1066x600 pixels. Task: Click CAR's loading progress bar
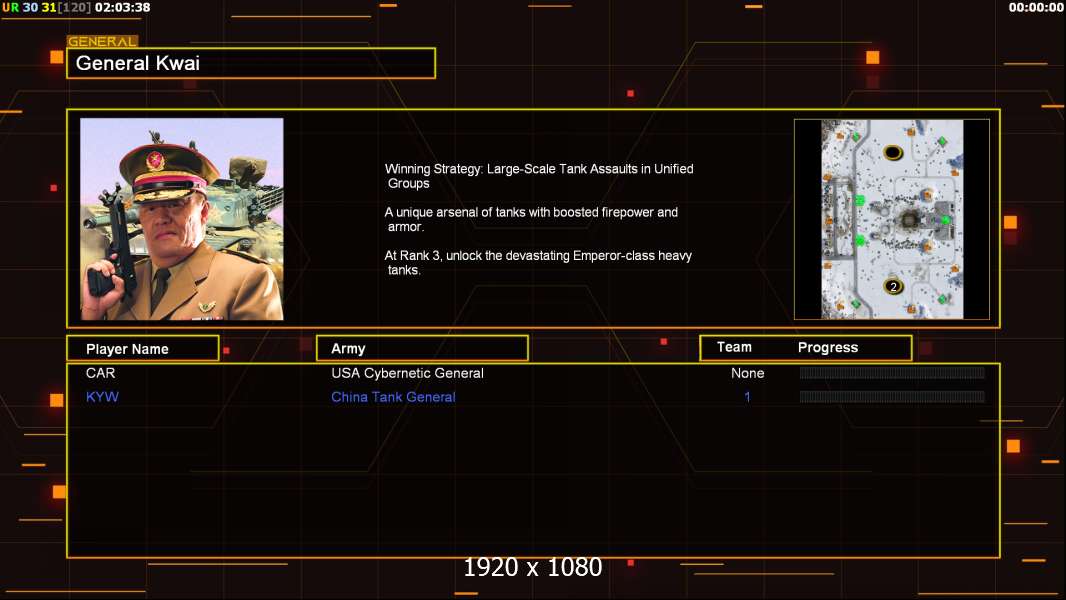pyautogui.click(x=892, y=372)
